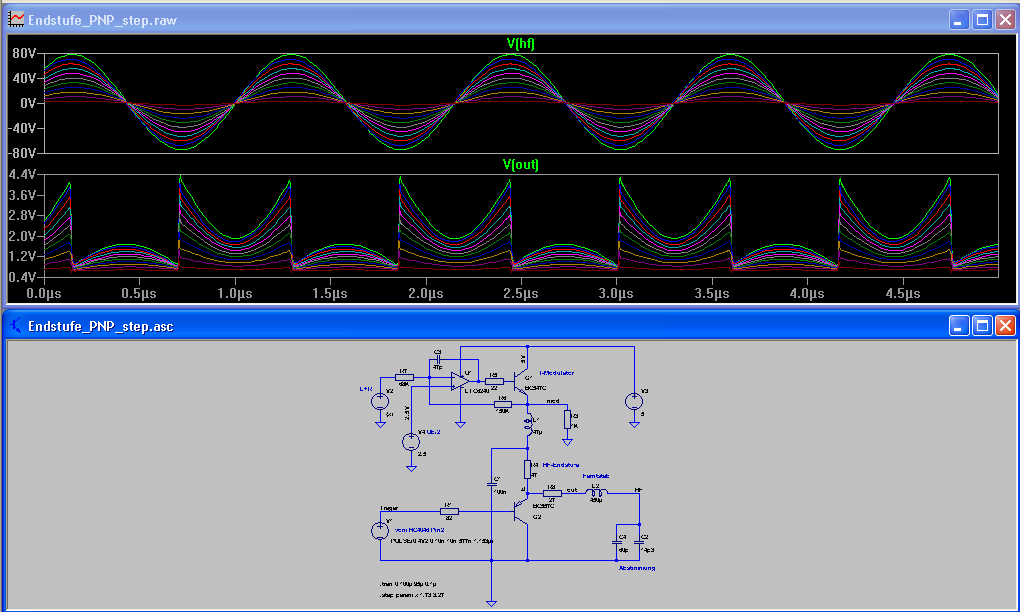Screen dimensions: 1020x612
Task: Select the tuning capacitor pair above Abstimmung
Action: (x=628, y=542)
